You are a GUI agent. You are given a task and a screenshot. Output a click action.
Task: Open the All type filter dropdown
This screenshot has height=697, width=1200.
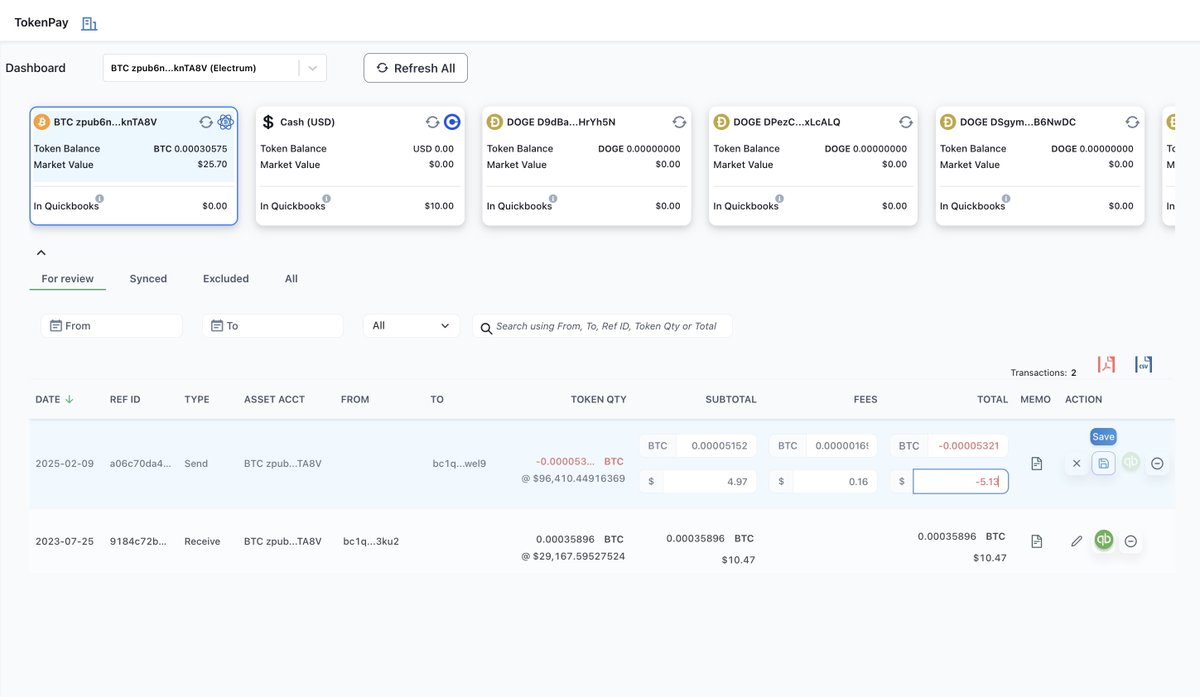[410, 326]
